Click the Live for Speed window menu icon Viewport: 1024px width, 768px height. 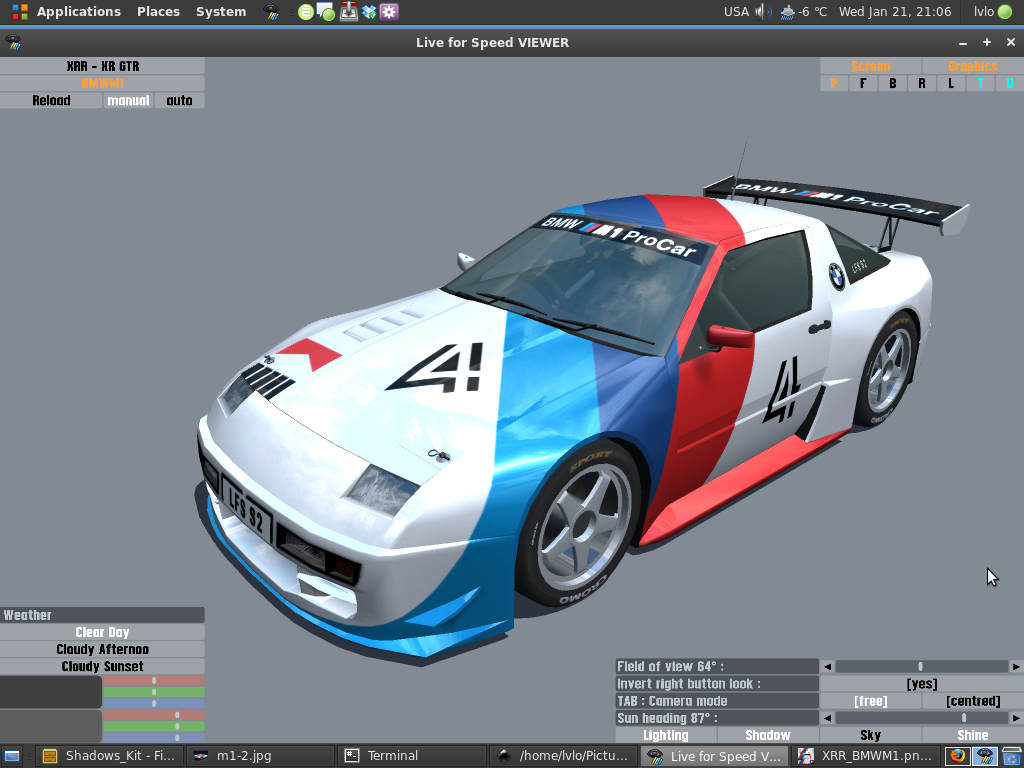13,42
